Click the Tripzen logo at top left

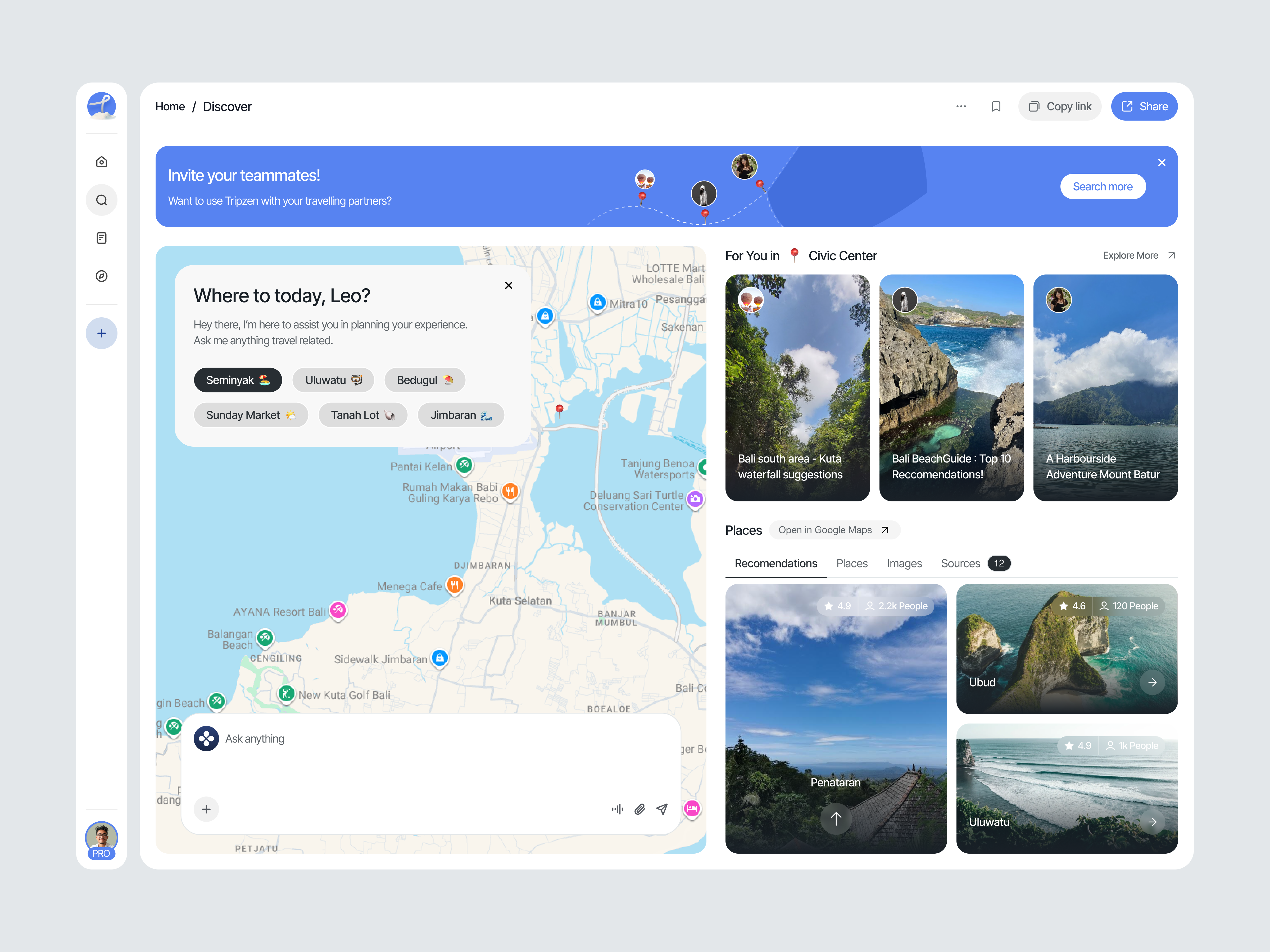point(101,106)
